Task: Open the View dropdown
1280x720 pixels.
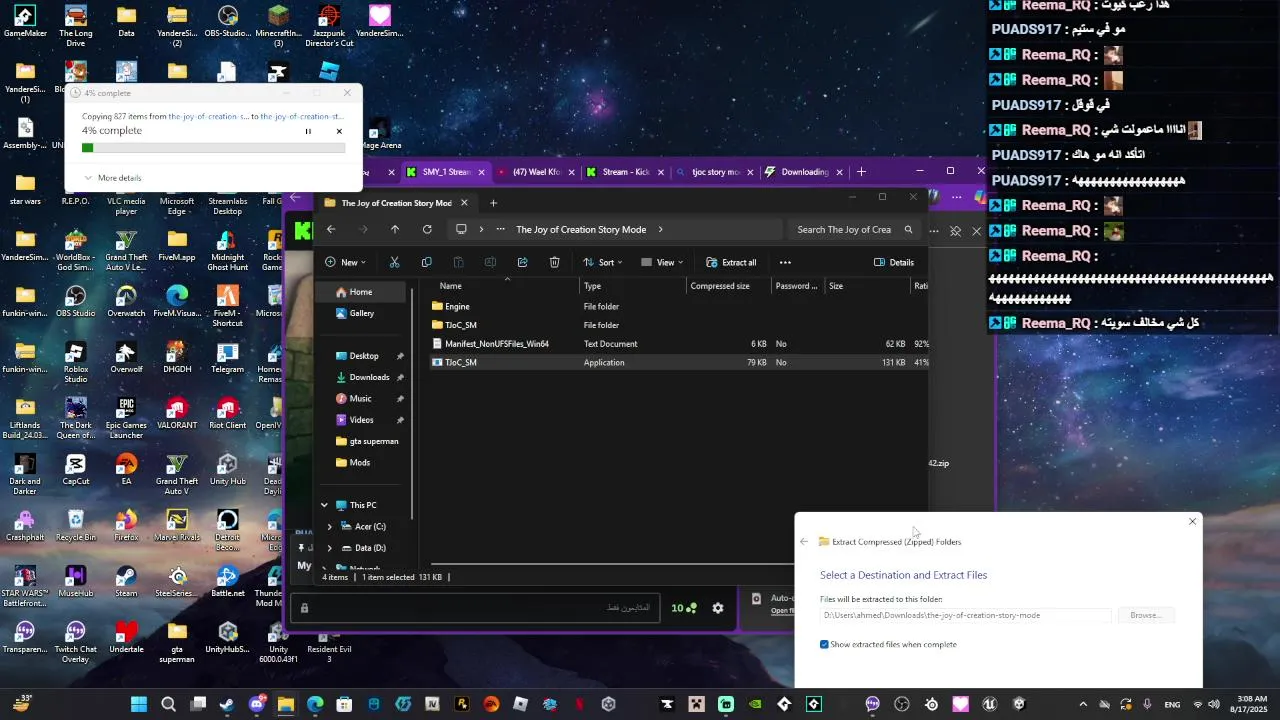Action: [662, 262]
